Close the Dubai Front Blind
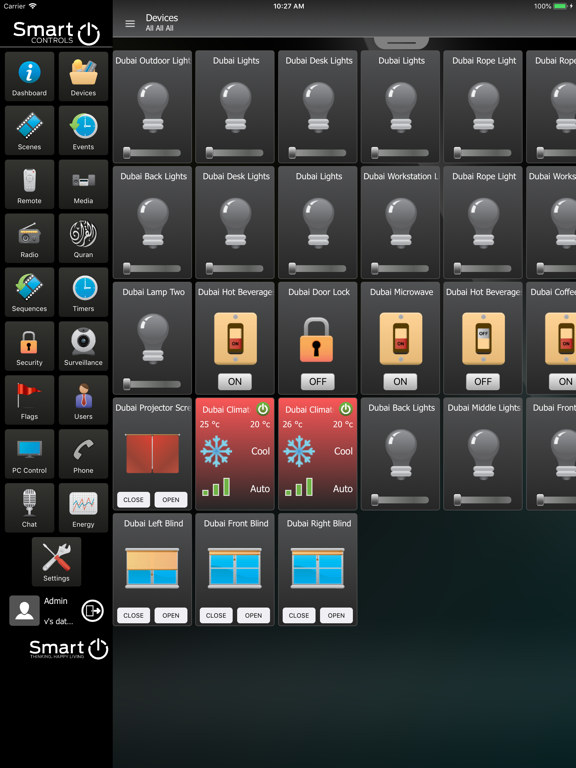Screen dimensions: 576x768 pyautogui.click(x=216, y=615)
